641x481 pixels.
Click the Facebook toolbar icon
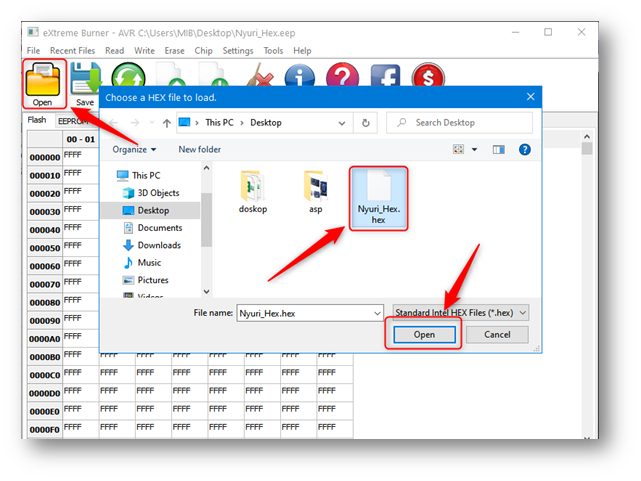[x=385, y=75]
